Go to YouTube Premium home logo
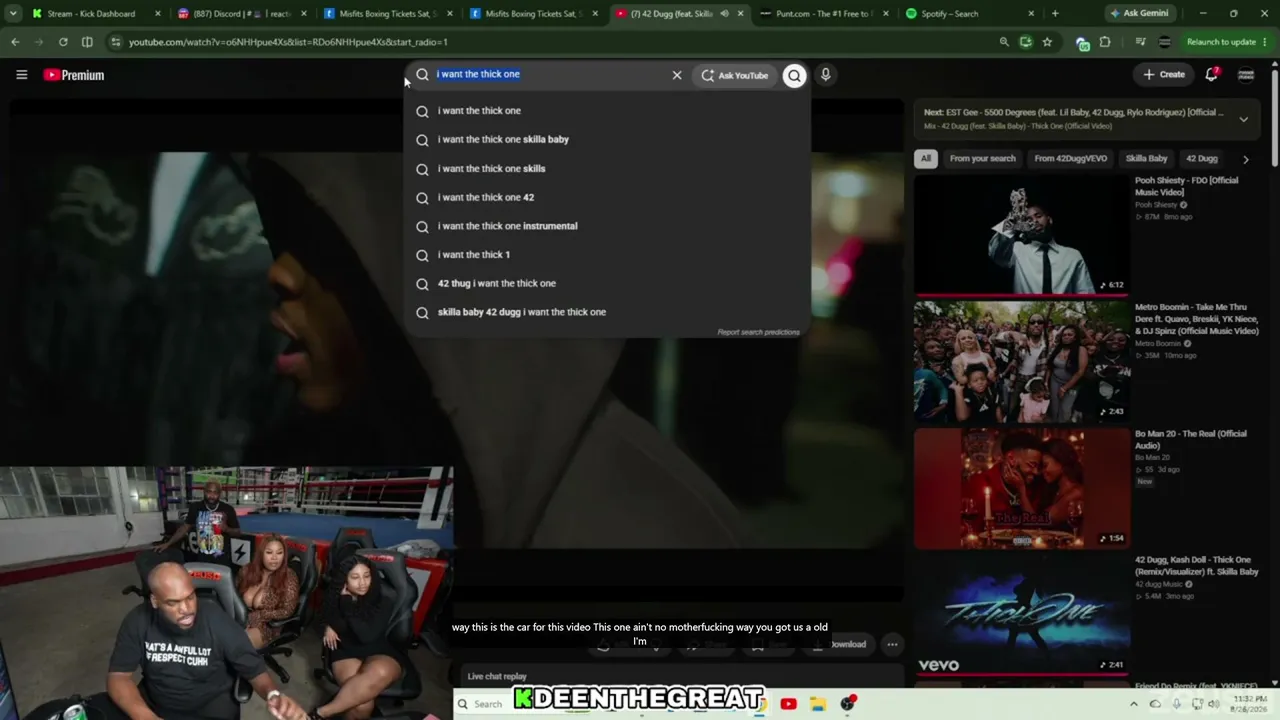 click(x=74, y=75)
